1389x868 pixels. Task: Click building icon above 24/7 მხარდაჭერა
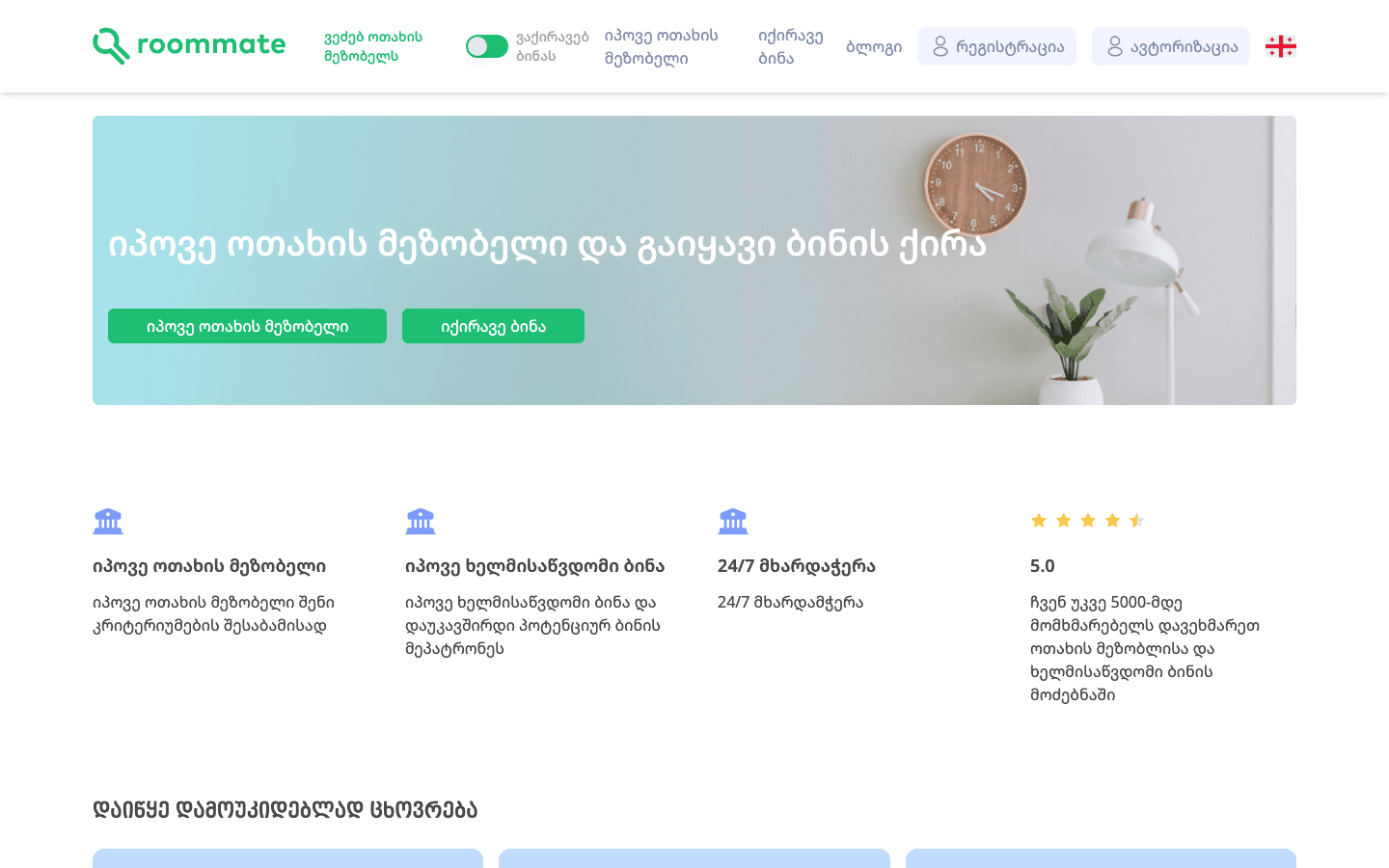[x=733, y=521]
